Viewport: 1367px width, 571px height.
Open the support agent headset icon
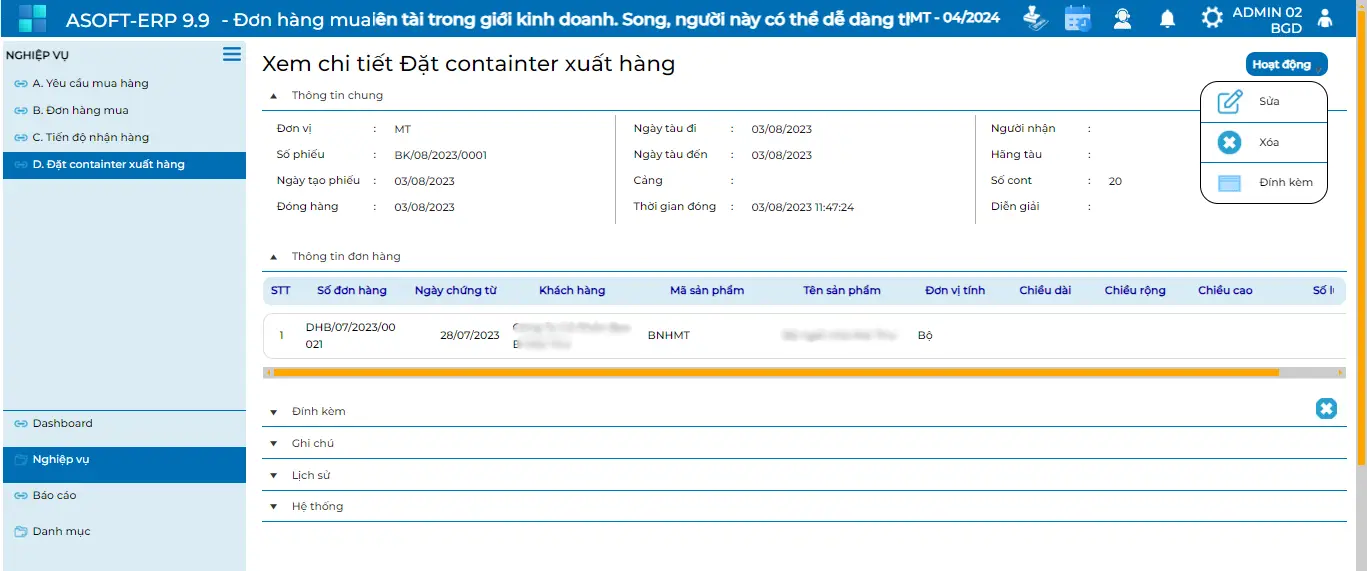[x=1122, y=18]
